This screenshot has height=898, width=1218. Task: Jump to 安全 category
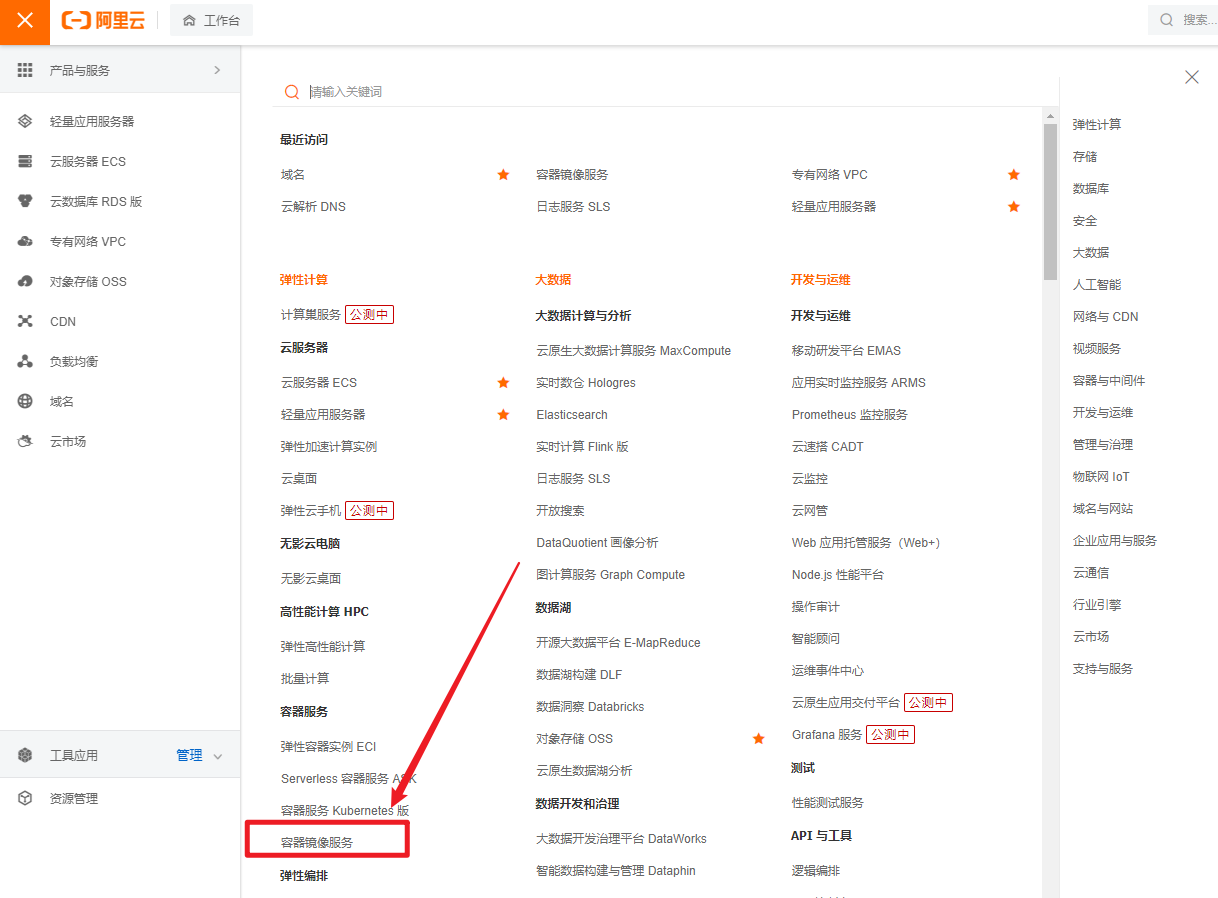[x=1085, y=220]
